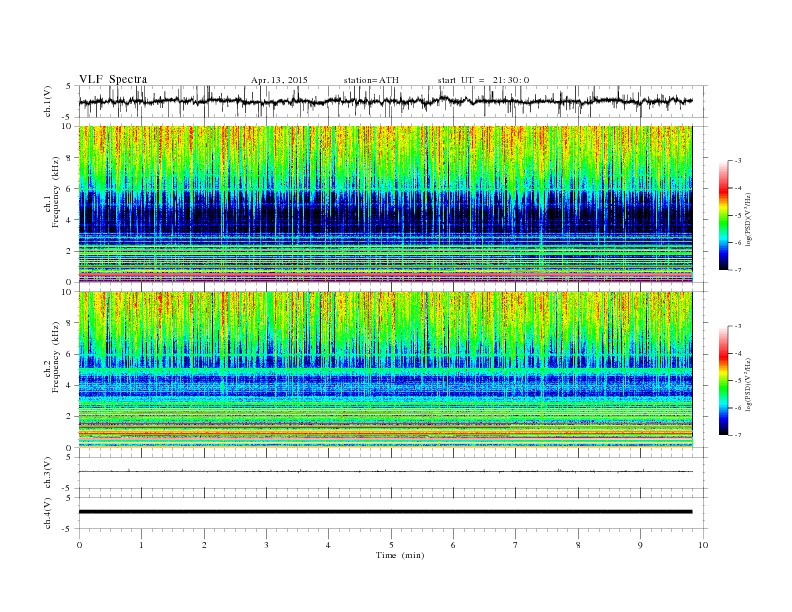Click the "5" volt tick on the ch.4 axis
Screen dimensions: 792x612
(x=69, y=498)
